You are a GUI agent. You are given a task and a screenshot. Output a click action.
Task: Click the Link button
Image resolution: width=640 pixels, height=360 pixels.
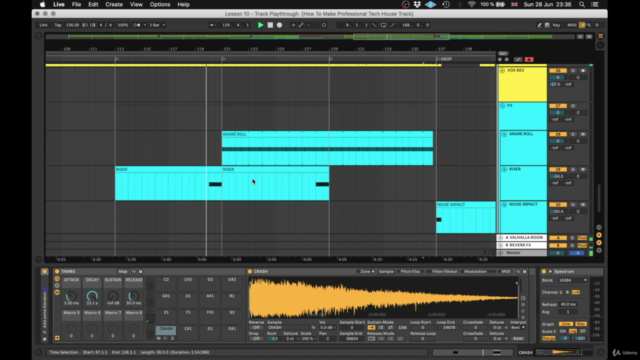[43, 25]
